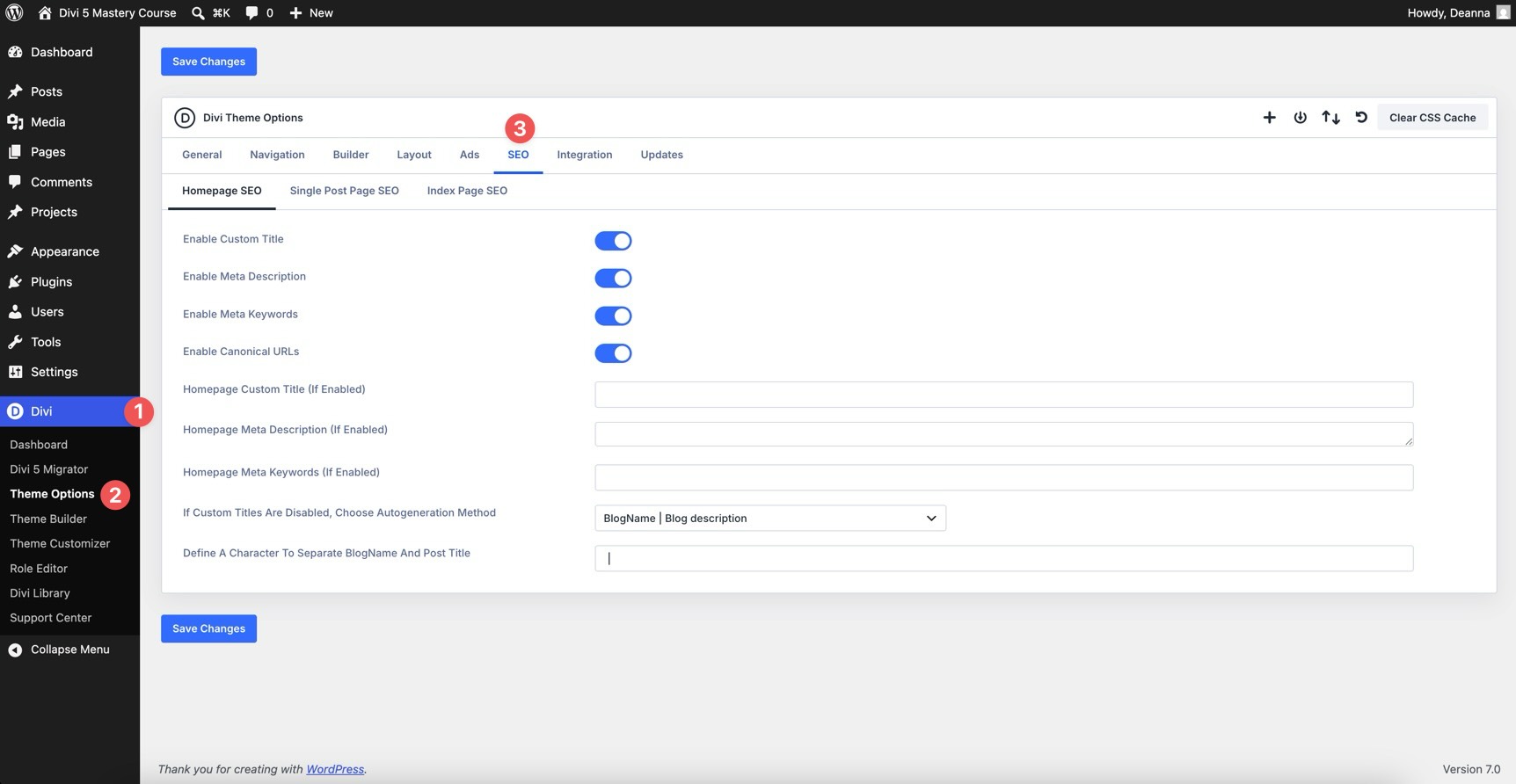Image resolution: width=1516 pixels, height=784 pixels.
Task: Select the Divi menu in sidebar
Action: 69,411
